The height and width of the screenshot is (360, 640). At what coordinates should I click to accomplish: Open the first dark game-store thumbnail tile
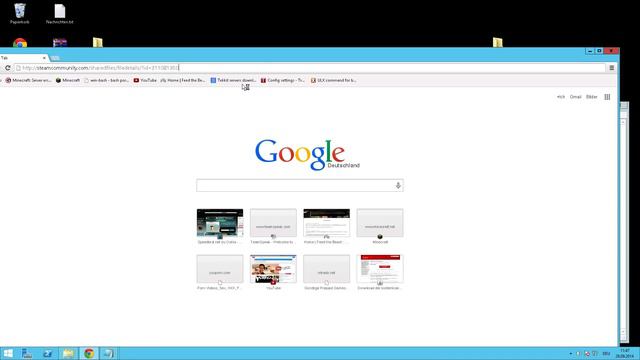(220, 226)
